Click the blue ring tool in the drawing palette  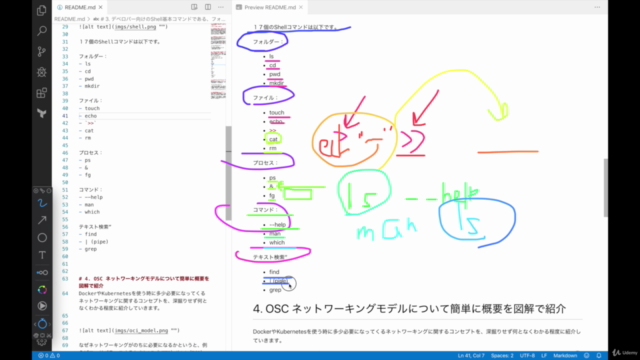tap(42, 324)
